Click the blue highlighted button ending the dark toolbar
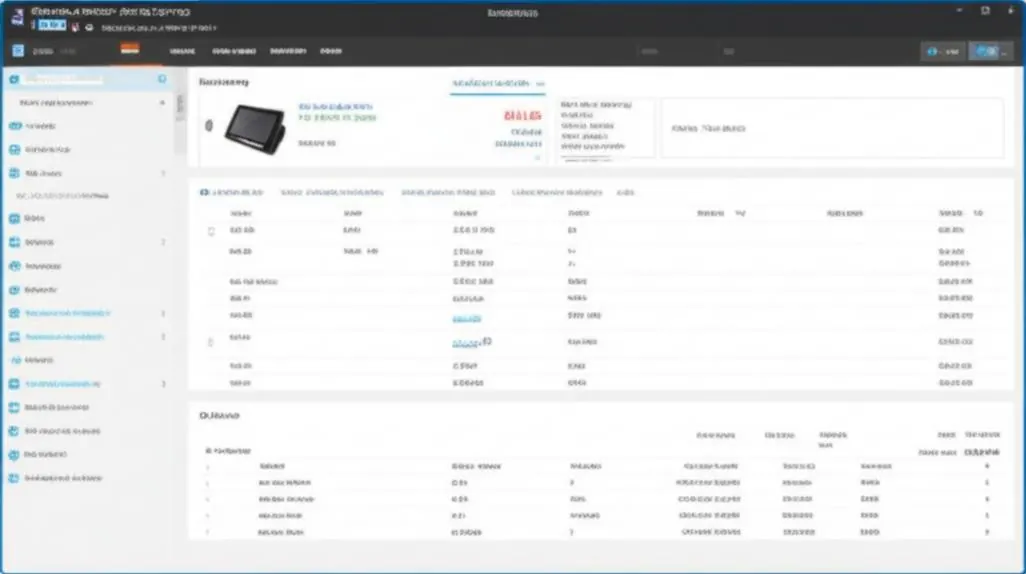The width and height of the screenshot is (1026, 574). (991, 51)
